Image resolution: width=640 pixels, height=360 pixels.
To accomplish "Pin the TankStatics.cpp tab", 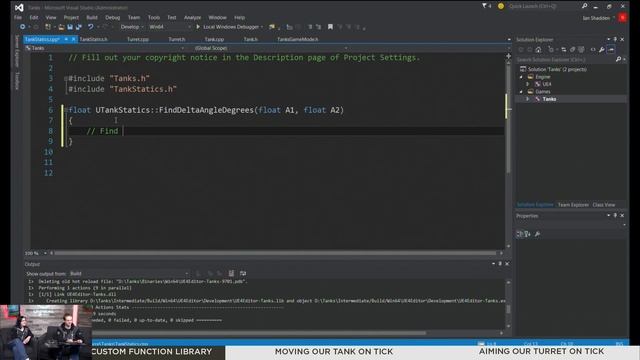I will (x=66, y=39).
